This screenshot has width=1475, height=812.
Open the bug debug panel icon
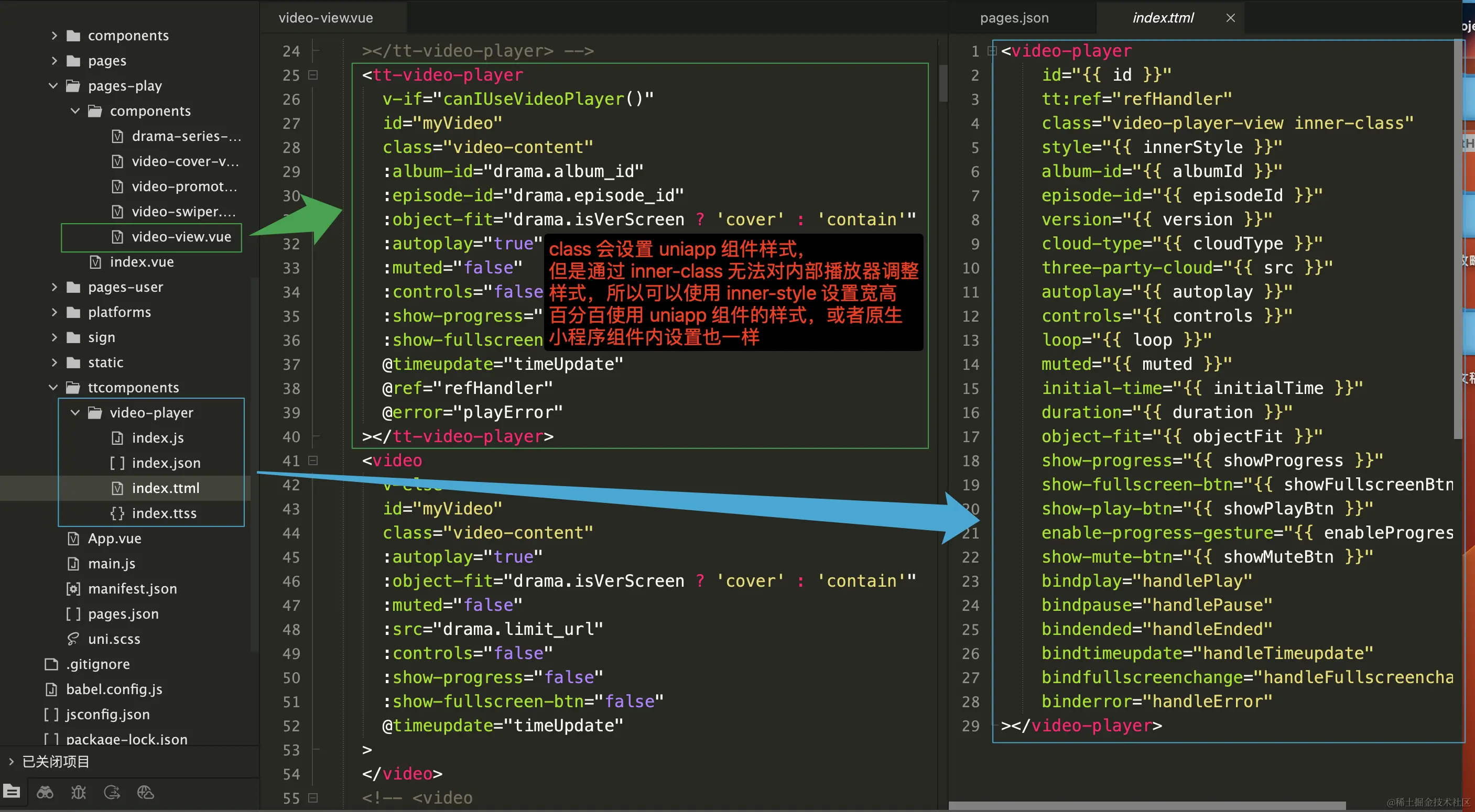pyautogui.click(x=79, y=792)
